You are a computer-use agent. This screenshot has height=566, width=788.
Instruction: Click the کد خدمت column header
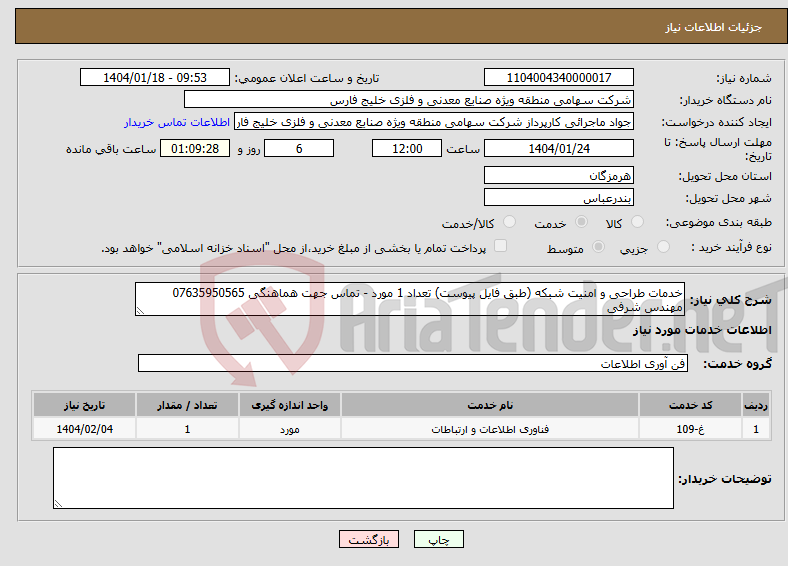tap(691, 405)
